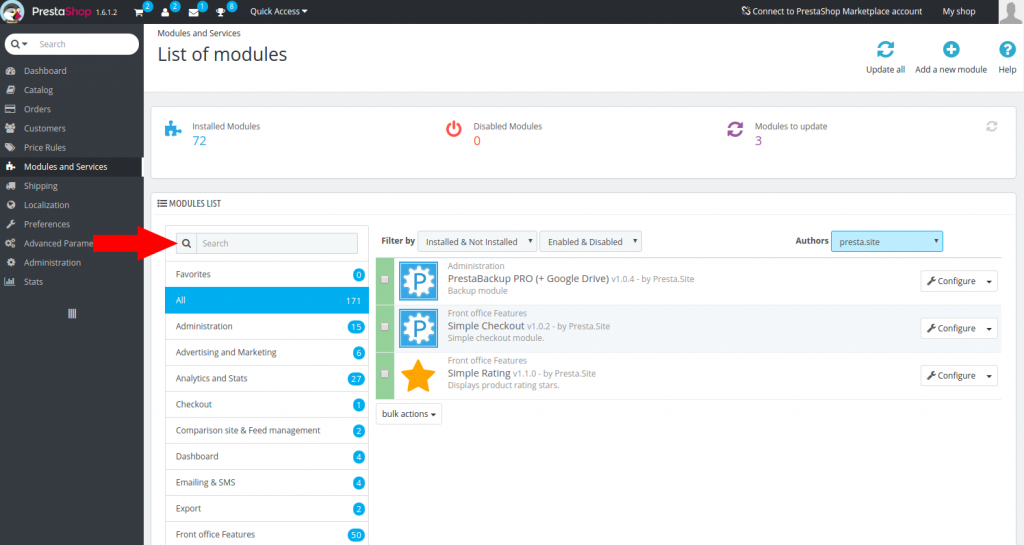Expand Simple Checkout Configure arrow menu
Viewport: 1024px width, 545px height.
pyautogui.click(x=989, y=328)
